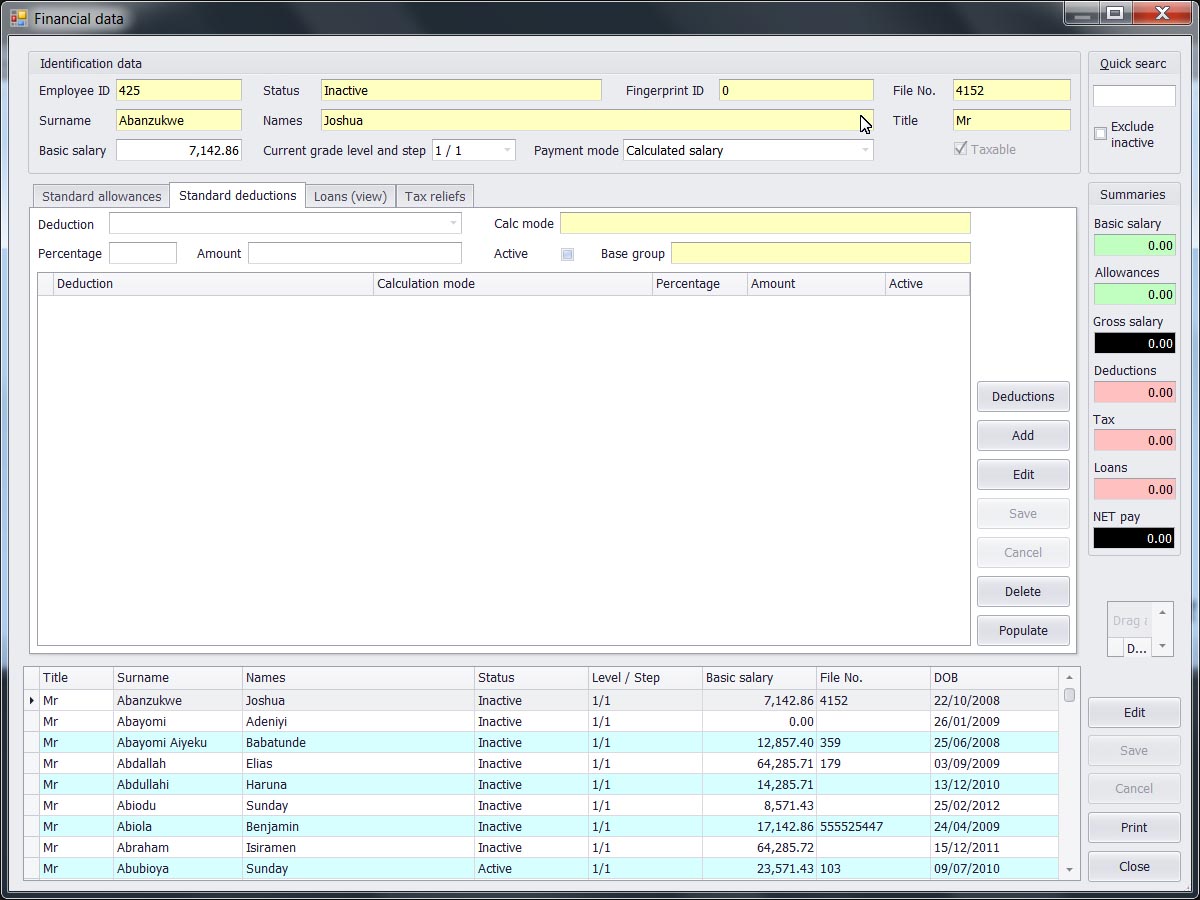Click the row selector arrow beside Abanzukwe
The height and width of the screenshot is (900, 1200).
tap(32, 701)
